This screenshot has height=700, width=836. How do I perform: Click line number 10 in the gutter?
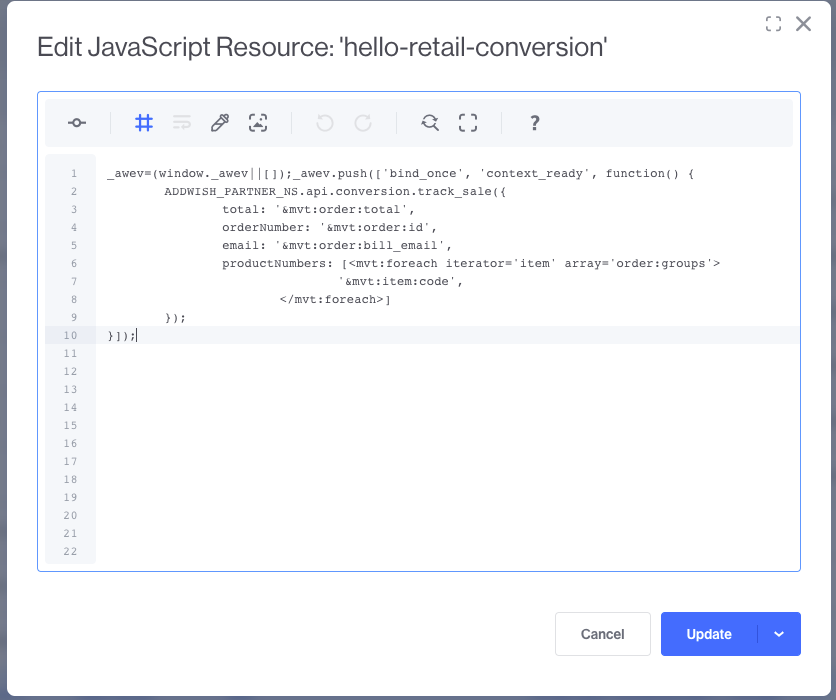click(x=72, y=336)
